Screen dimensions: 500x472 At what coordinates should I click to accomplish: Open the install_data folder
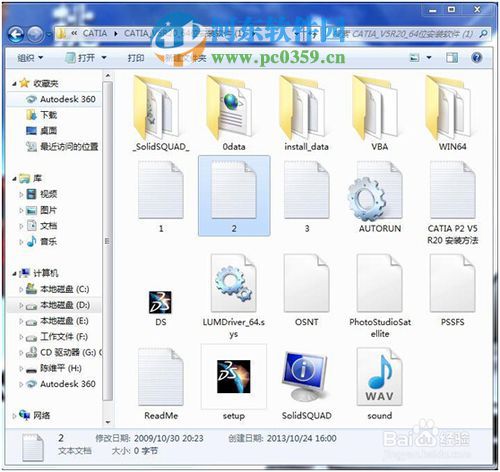[x=306, y=113]
